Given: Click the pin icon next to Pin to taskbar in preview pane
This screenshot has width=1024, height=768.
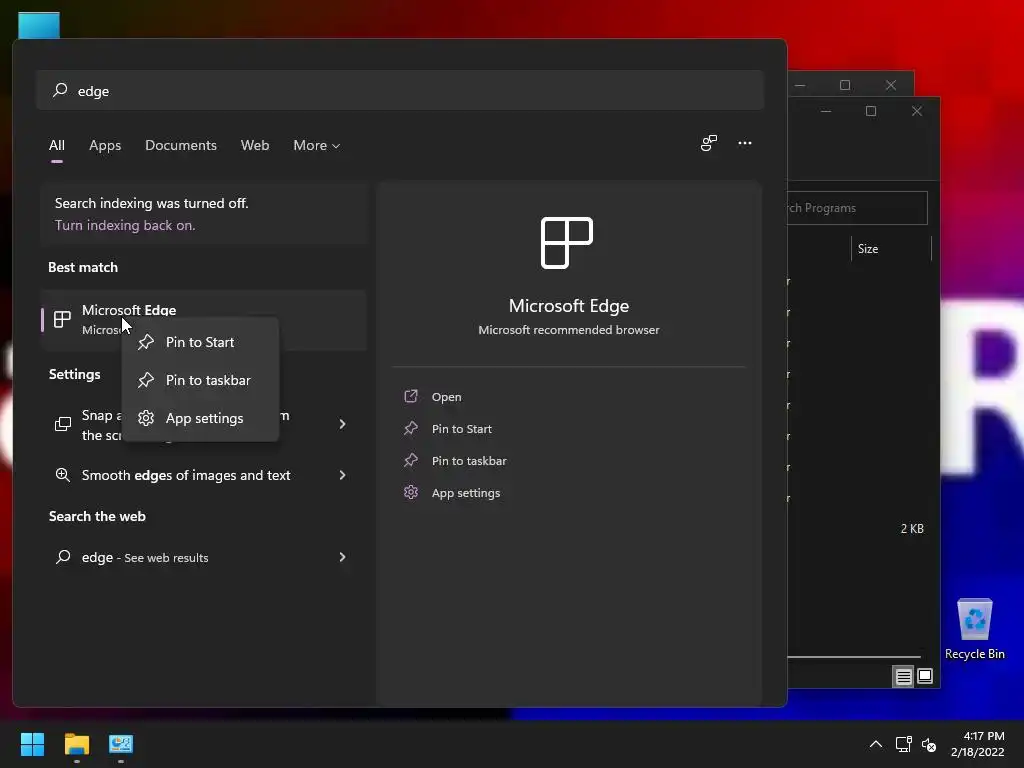Looking at the screenshot, I should (411, 460).
